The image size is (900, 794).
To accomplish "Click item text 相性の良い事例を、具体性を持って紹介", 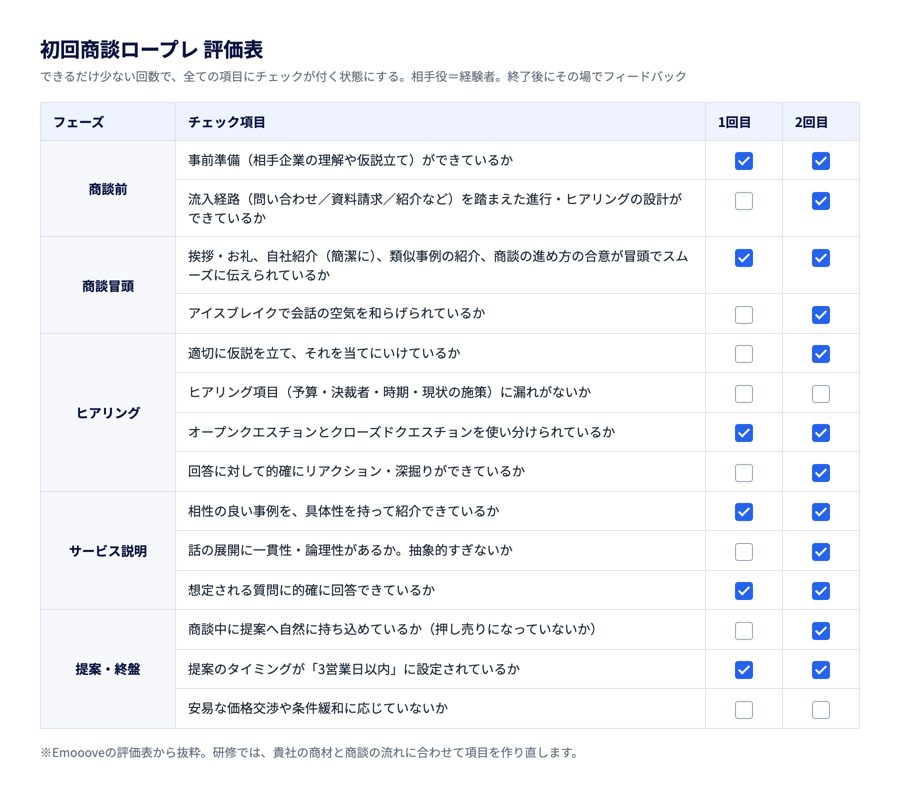I will click(x=343, y=511).
